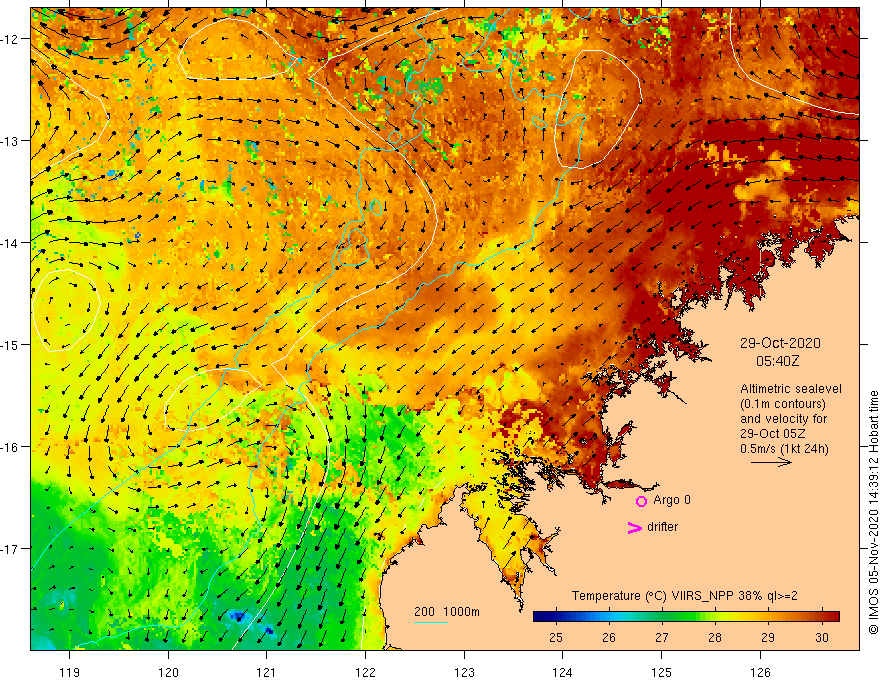Click longitude axis label 123
Image resolution: width=880 pixels, height=680 pixels.
[x=464, y=672]
